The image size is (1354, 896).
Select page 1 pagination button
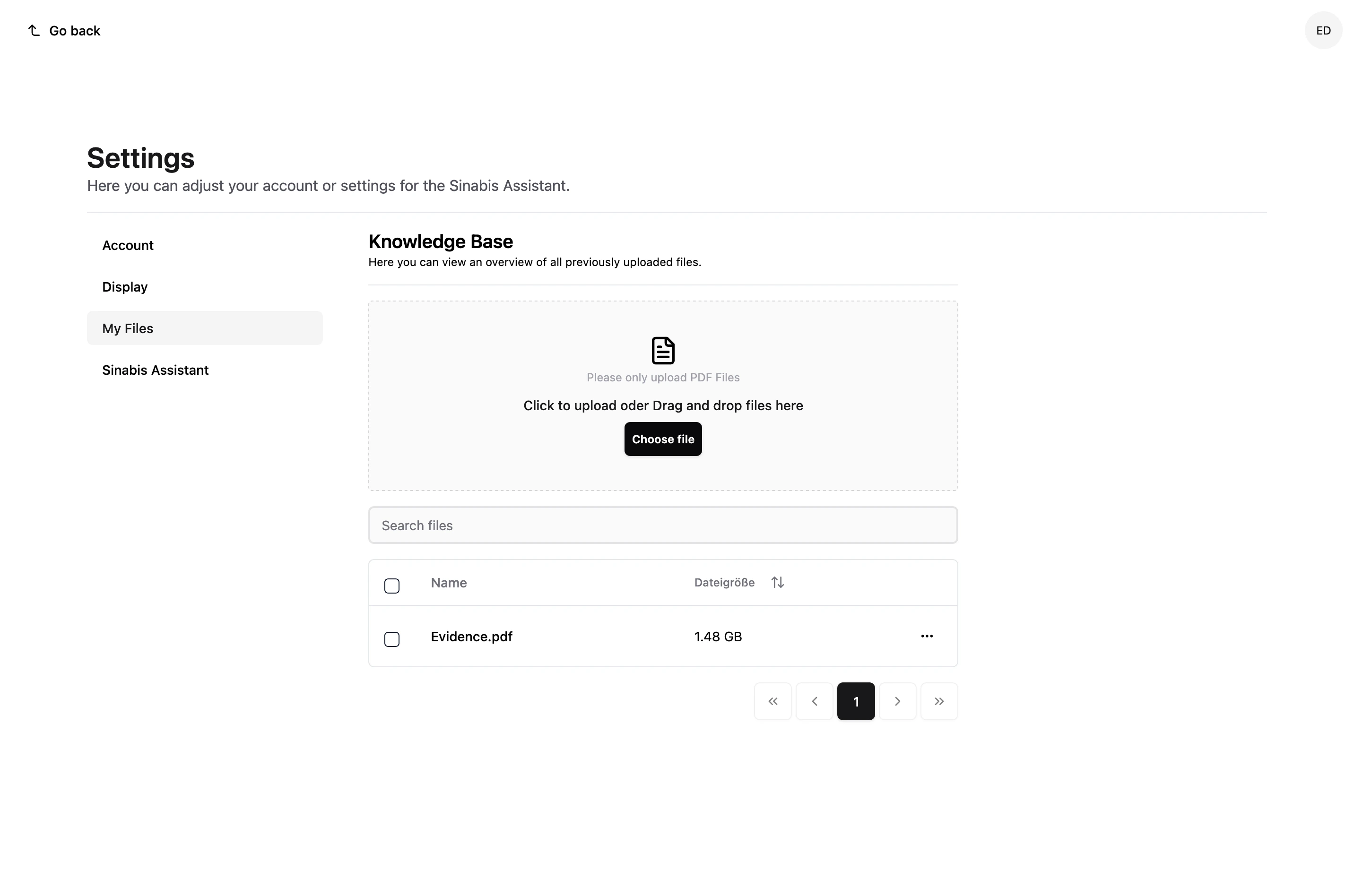tap(856, 701)
